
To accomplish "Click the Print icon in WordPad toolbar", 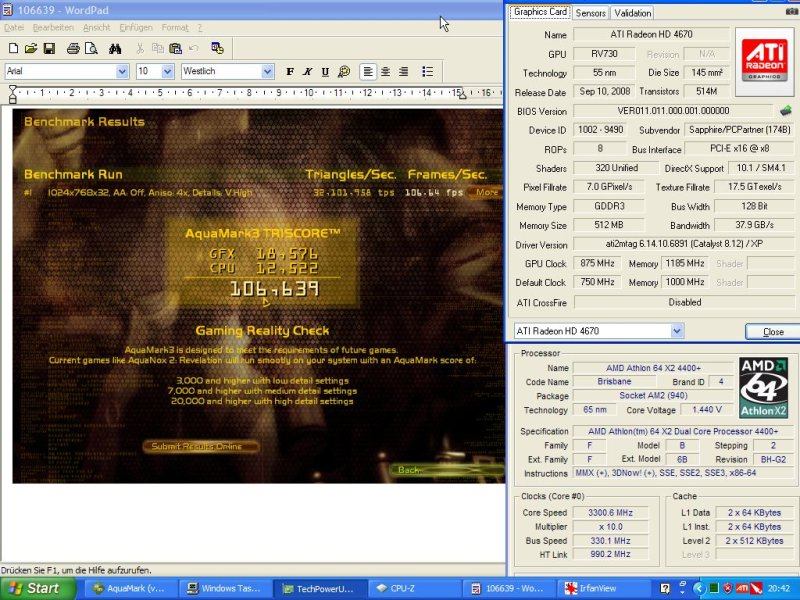I will click(73, 48).
